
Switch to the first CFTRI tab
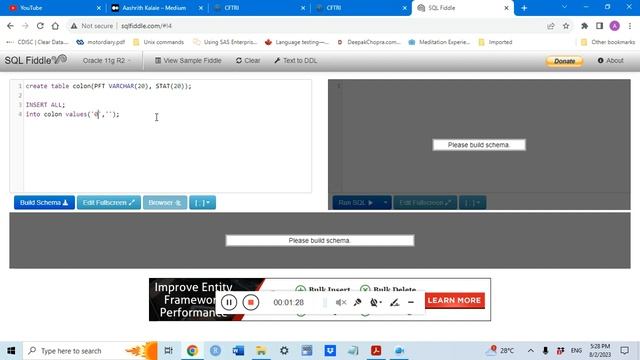point(259,8)
